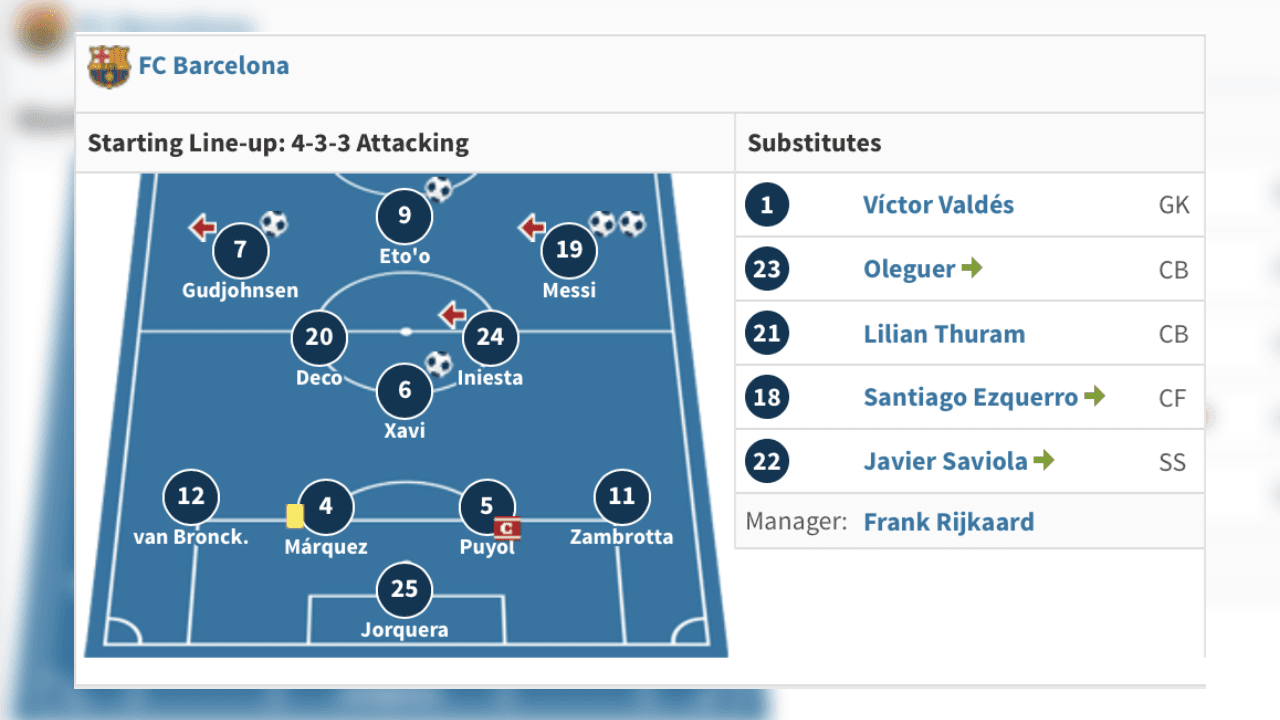Click the red substitution arrow near Messi
The image size is (1280, 720).
point(532,228)
